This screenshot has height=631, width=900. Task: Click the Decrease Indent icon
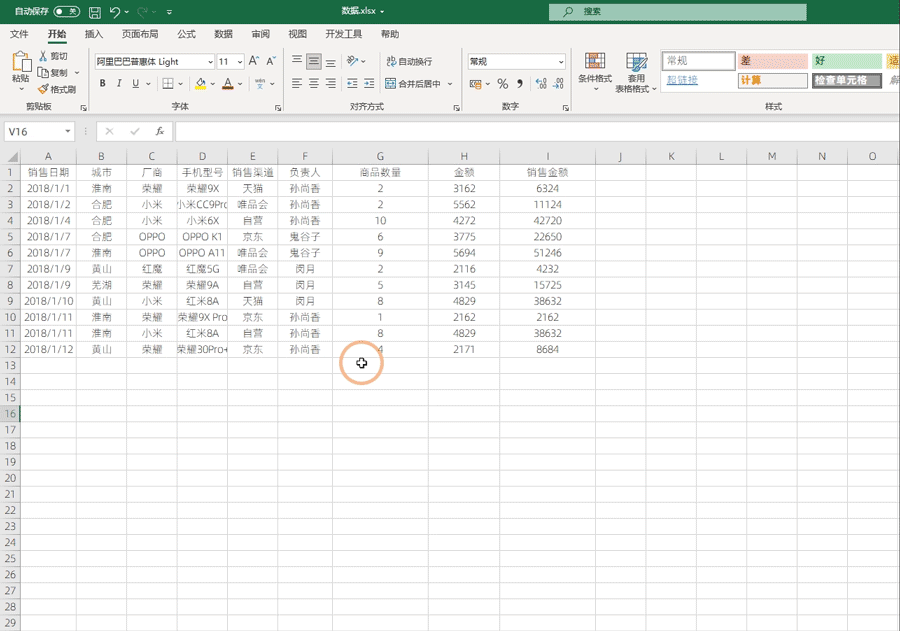[x=352, y=84]
